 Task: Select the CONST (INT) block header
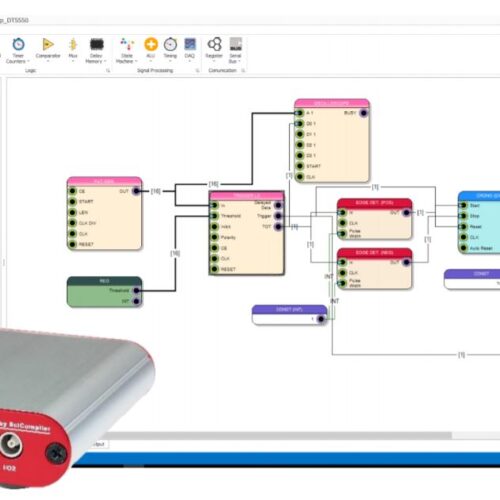pos(289,309)
